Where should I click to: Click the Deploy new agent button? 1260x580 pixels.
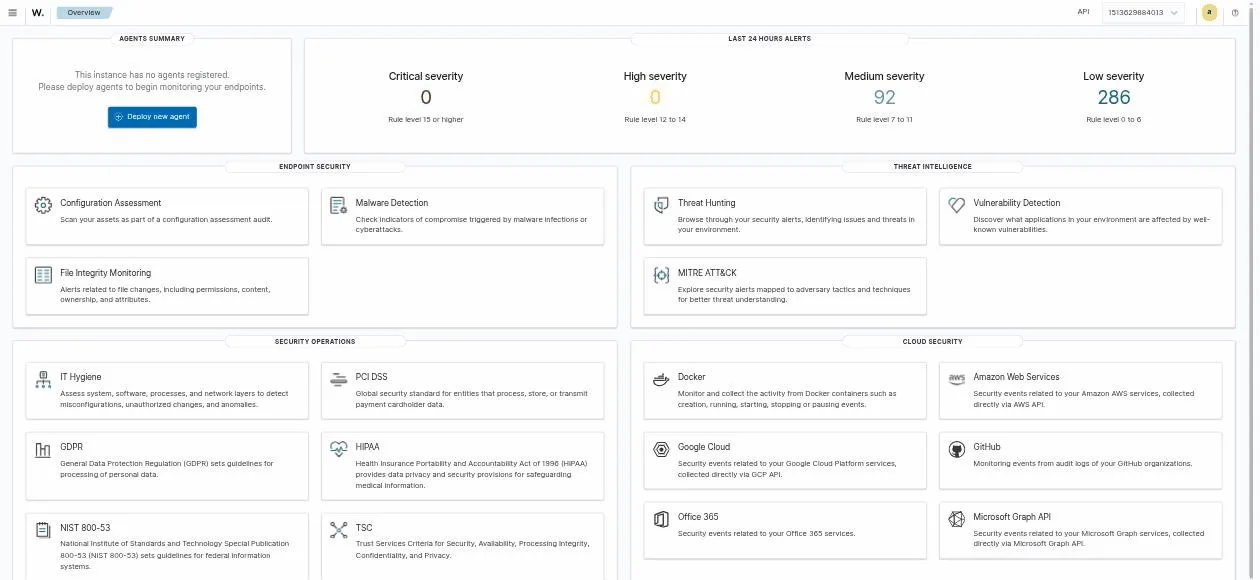point(152,116)
